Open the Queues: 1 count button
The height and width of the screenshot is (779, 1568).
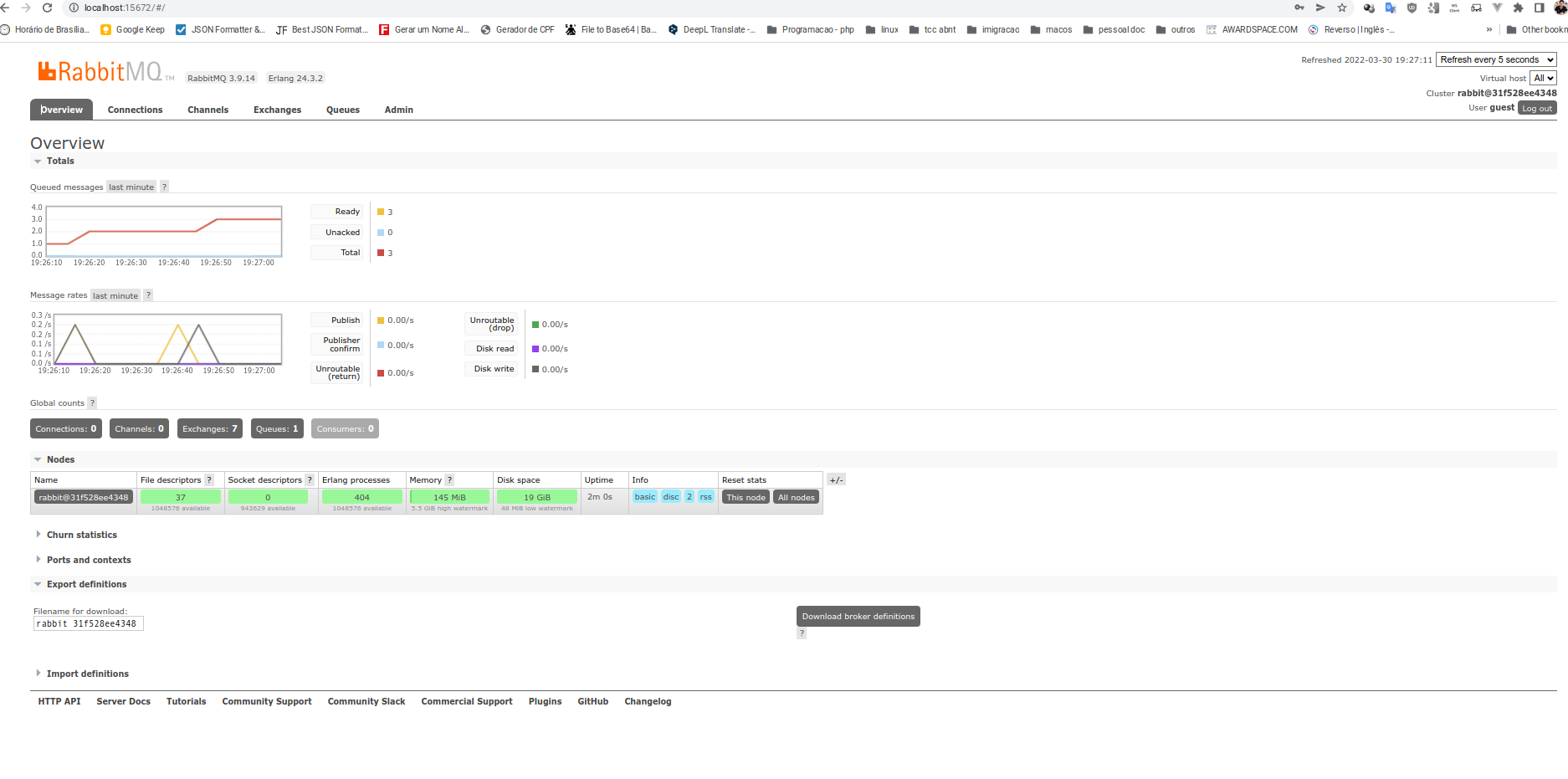[x=277, y=428]
